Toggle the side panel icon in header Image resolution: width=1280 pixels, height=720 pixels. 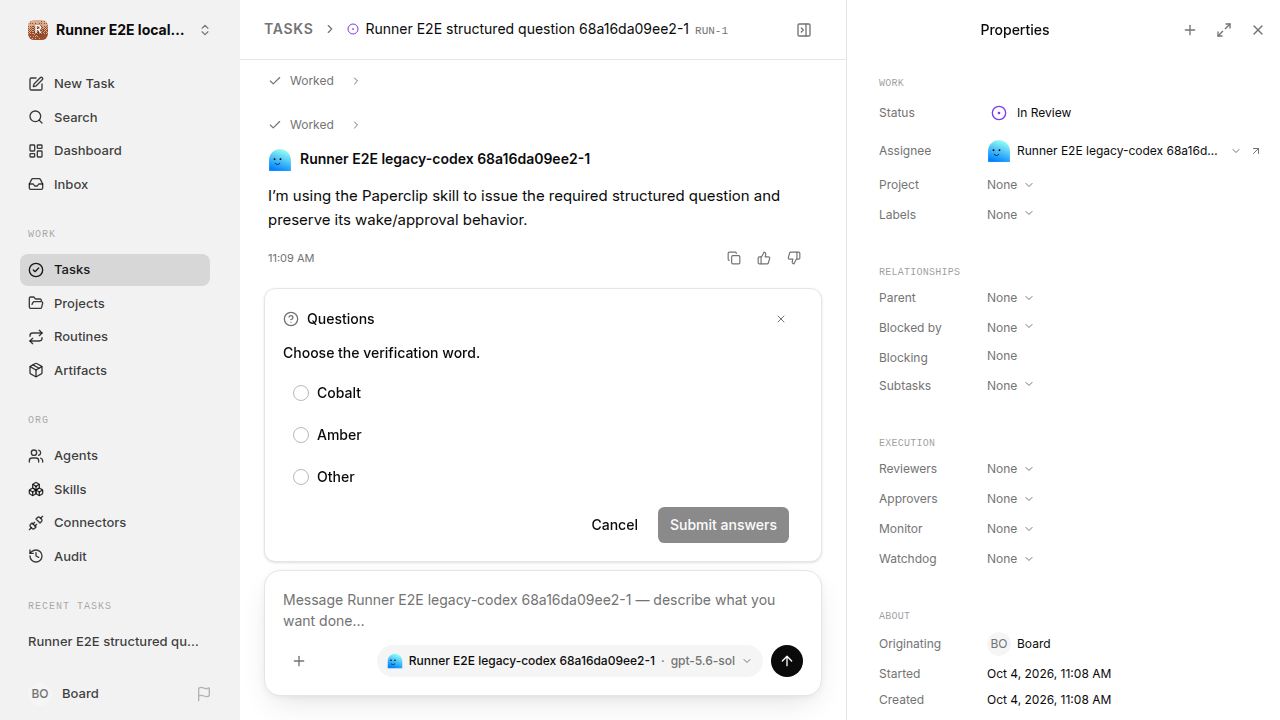[804, 30]
